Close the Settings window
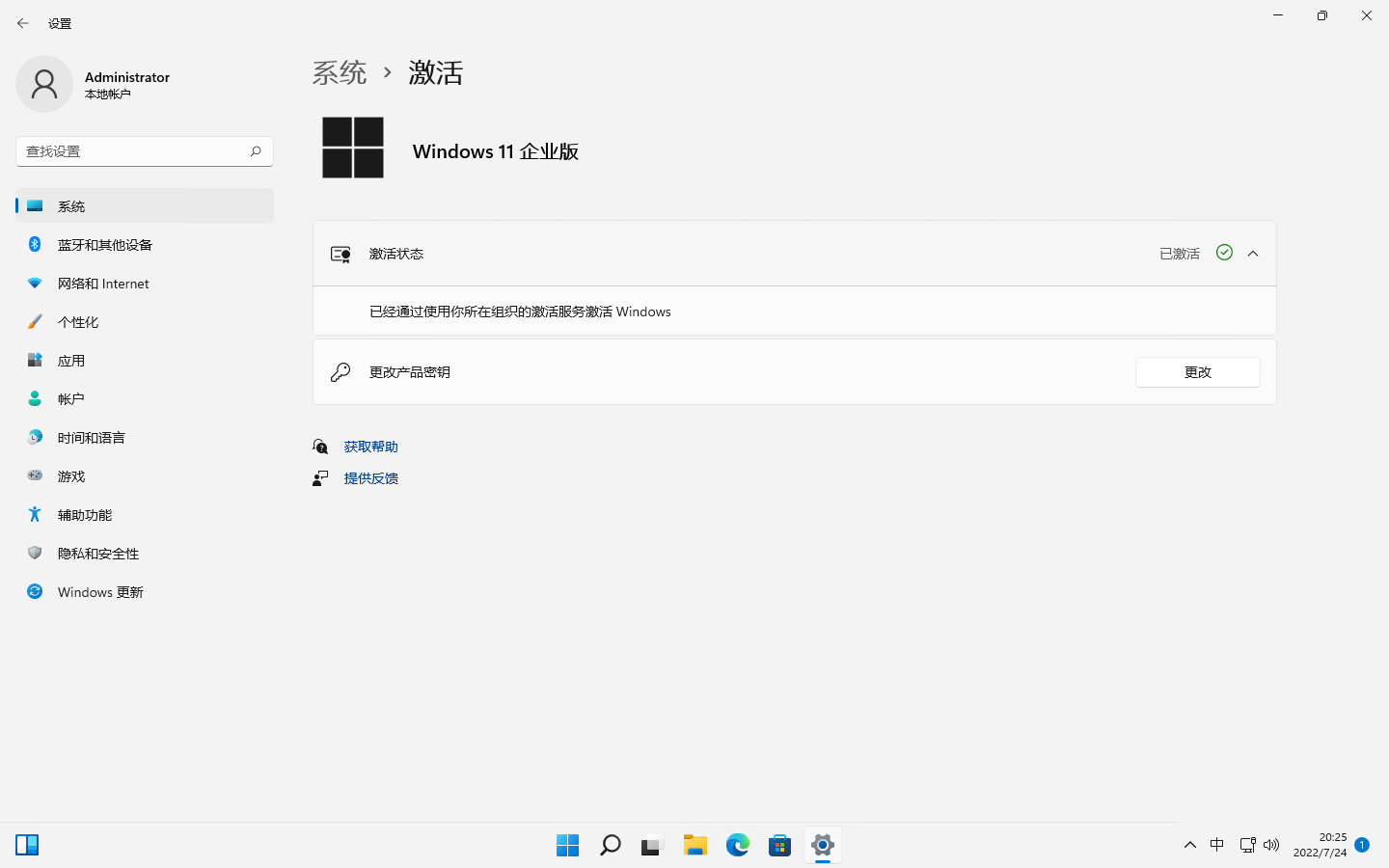 pos(1367,15)
